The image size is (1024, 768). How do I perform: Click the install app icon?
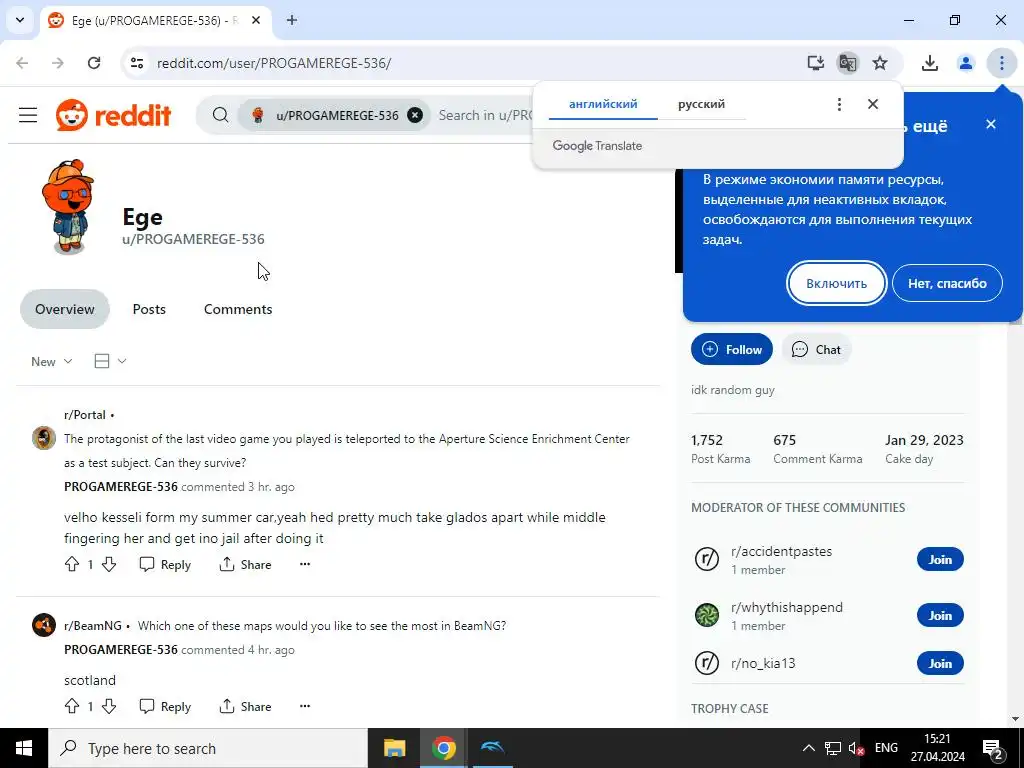815,63
